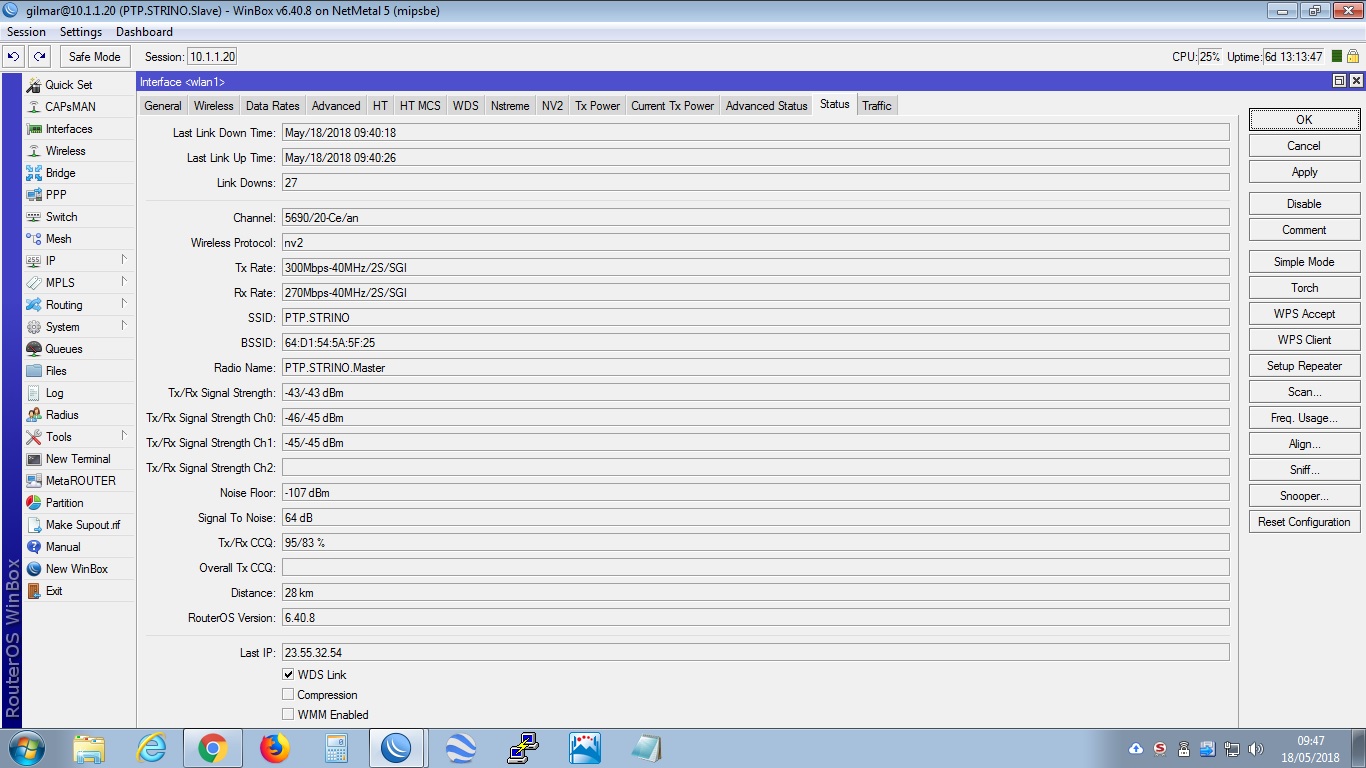The width and height of the screenshot is (1366, 768).
Task: Open the Advanced Status tab
Action: pyautogui.click(x=767, y=106)
